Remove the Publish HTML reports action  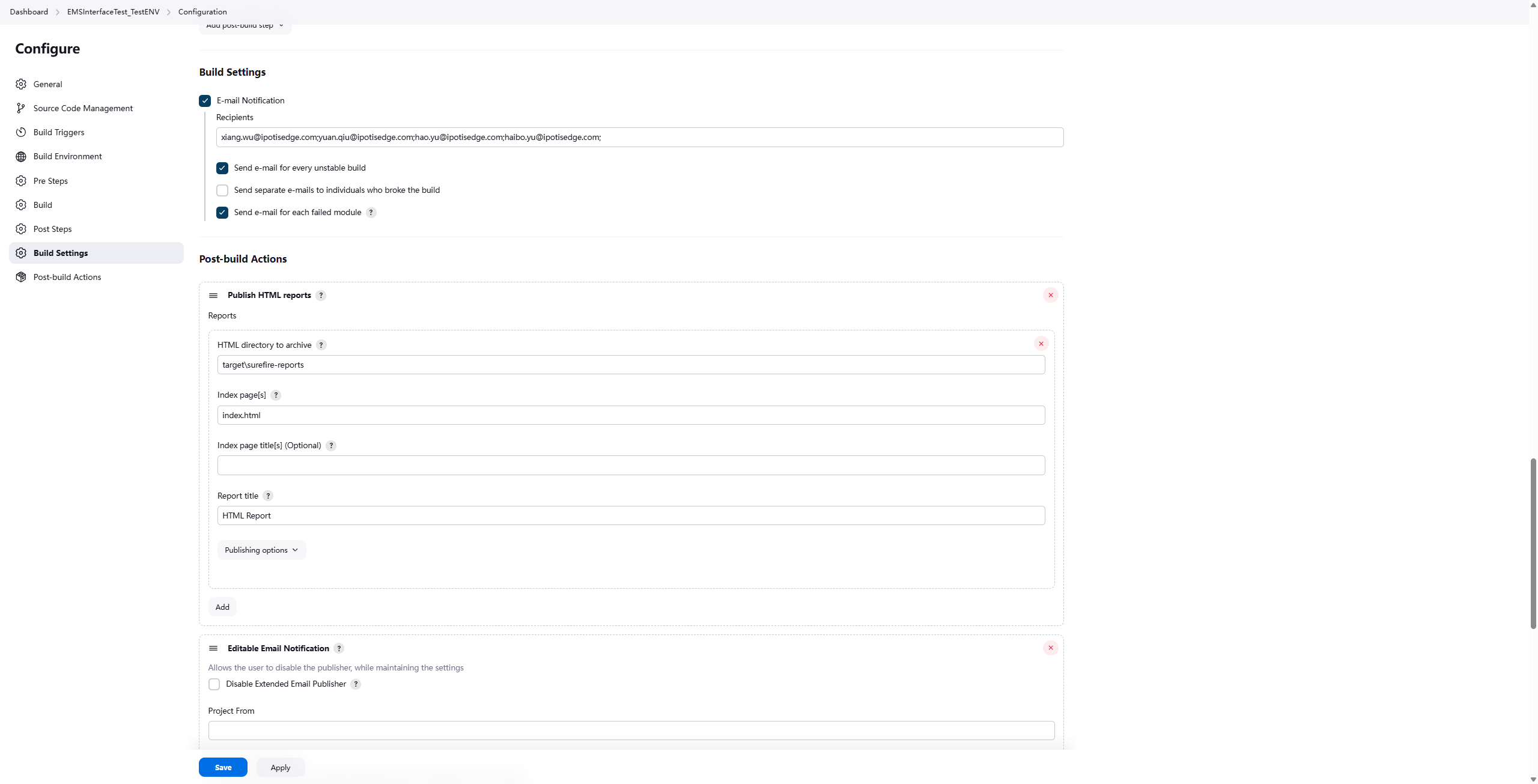point(1050,295)
